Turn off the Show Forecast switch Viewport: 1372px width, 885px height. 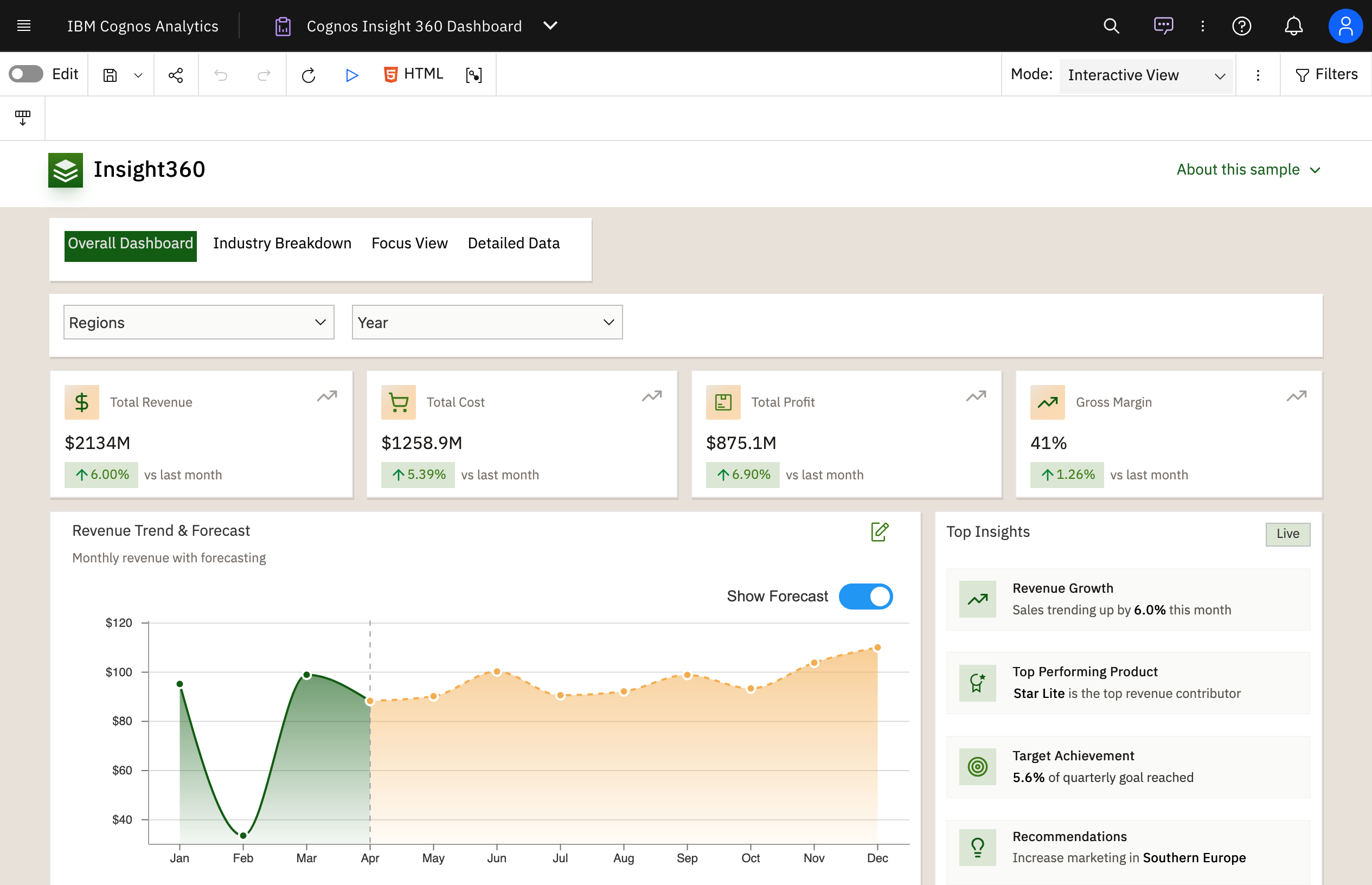coord(865,597)
